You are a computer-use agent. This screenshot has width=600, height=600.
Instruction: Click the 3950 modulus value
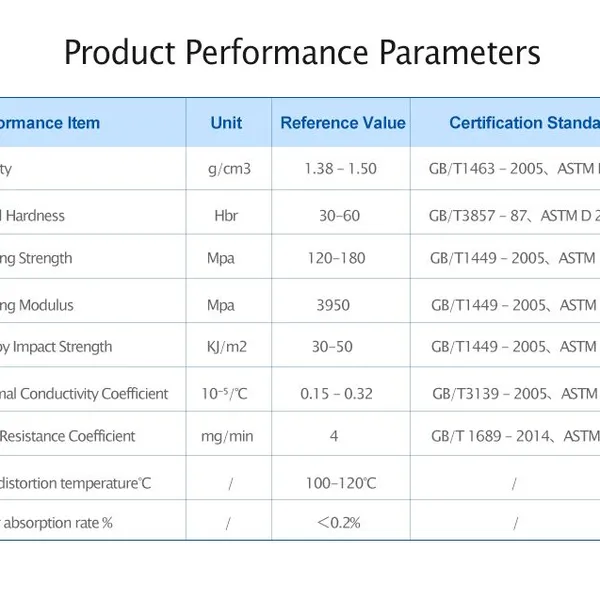(x=333, y=305)
